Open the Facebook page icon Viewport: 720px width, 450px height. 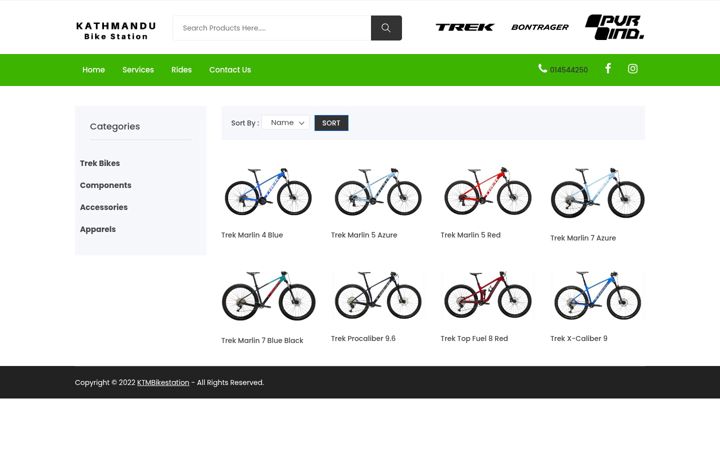(x=608, y=68)
